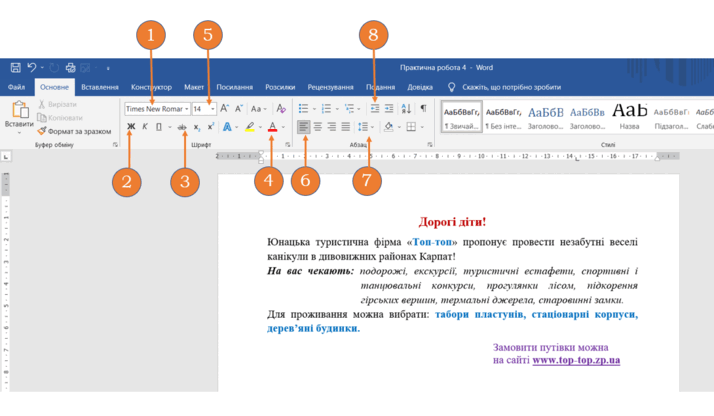Sort the selected text

click(406, 109)
